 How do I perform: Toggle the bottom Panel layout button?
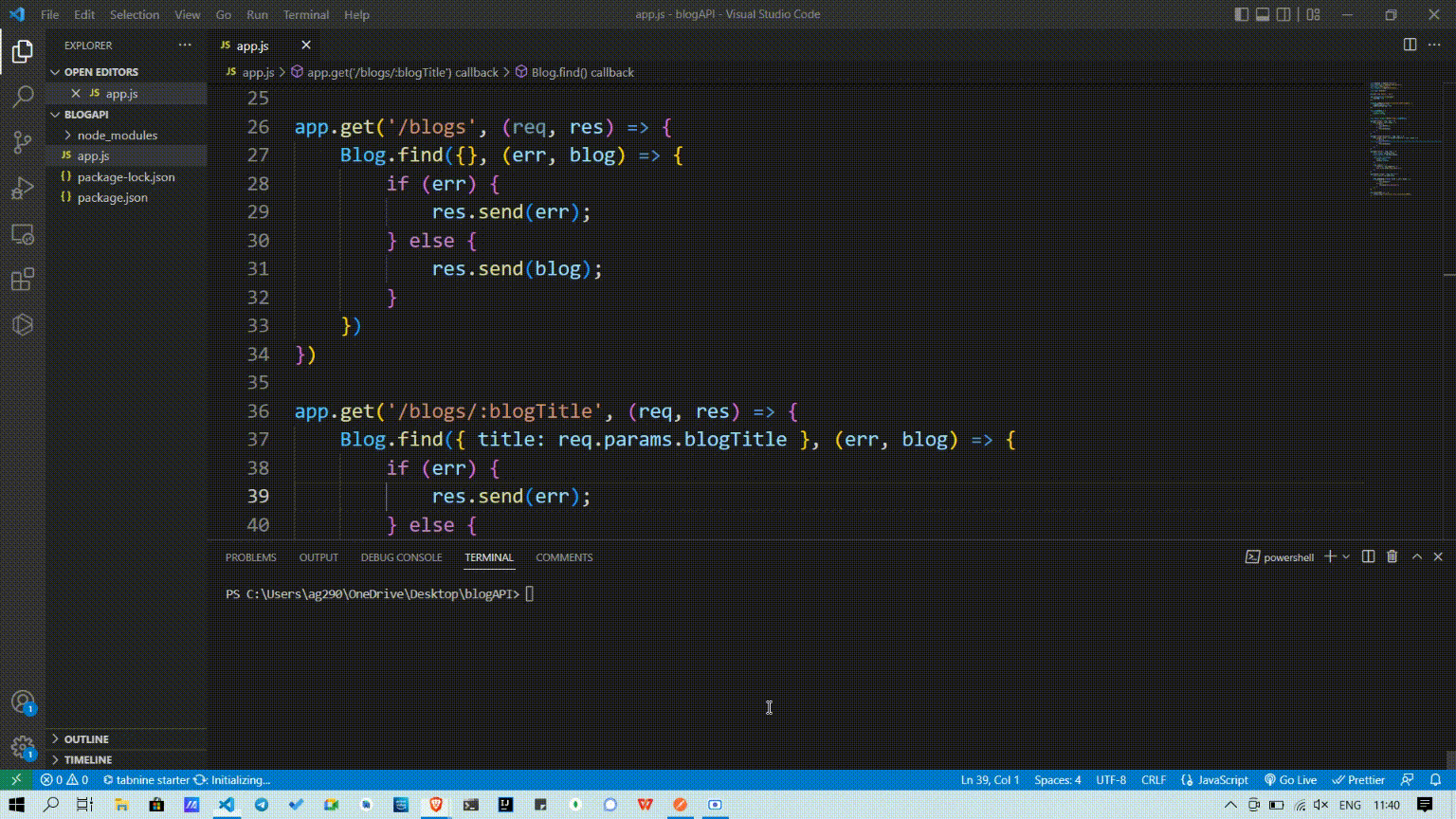(1263, 14)
